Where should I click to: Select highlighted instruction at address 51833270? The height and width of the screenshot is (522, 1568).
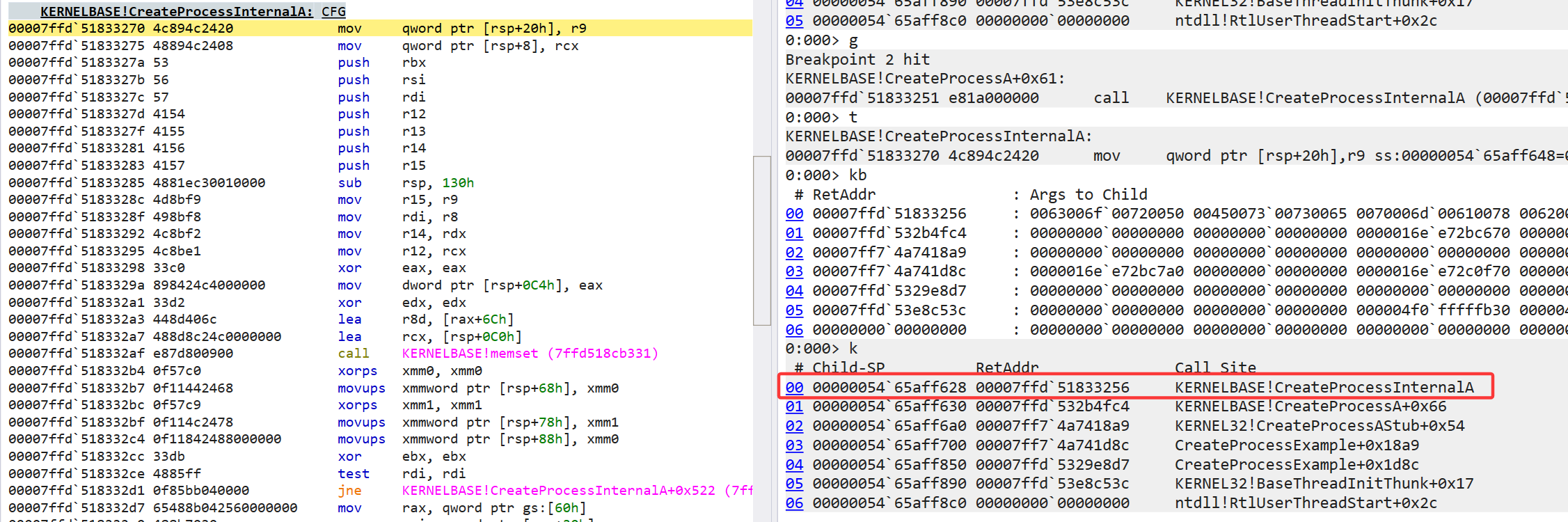(380, 29)
